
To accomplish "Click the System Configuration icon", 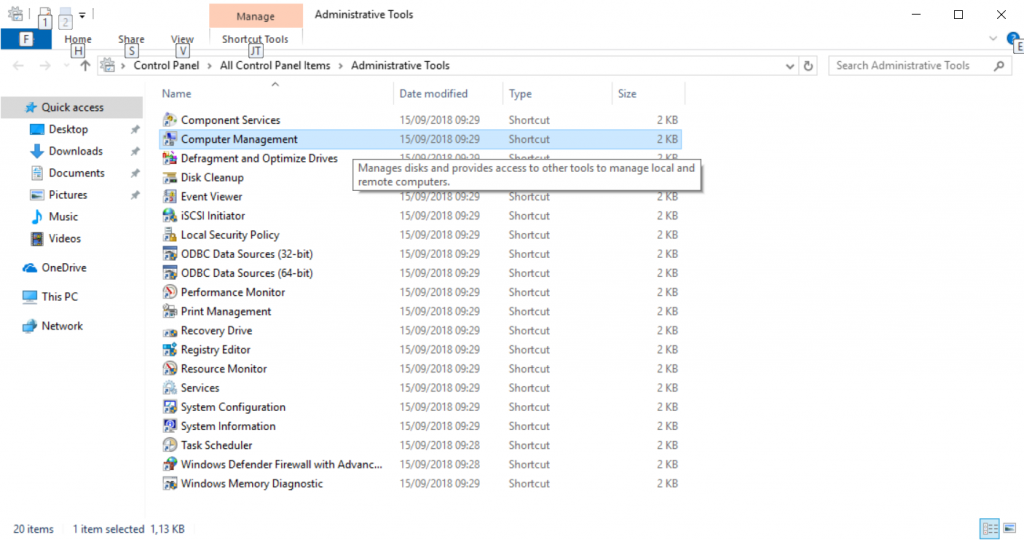I will (170, 407).
